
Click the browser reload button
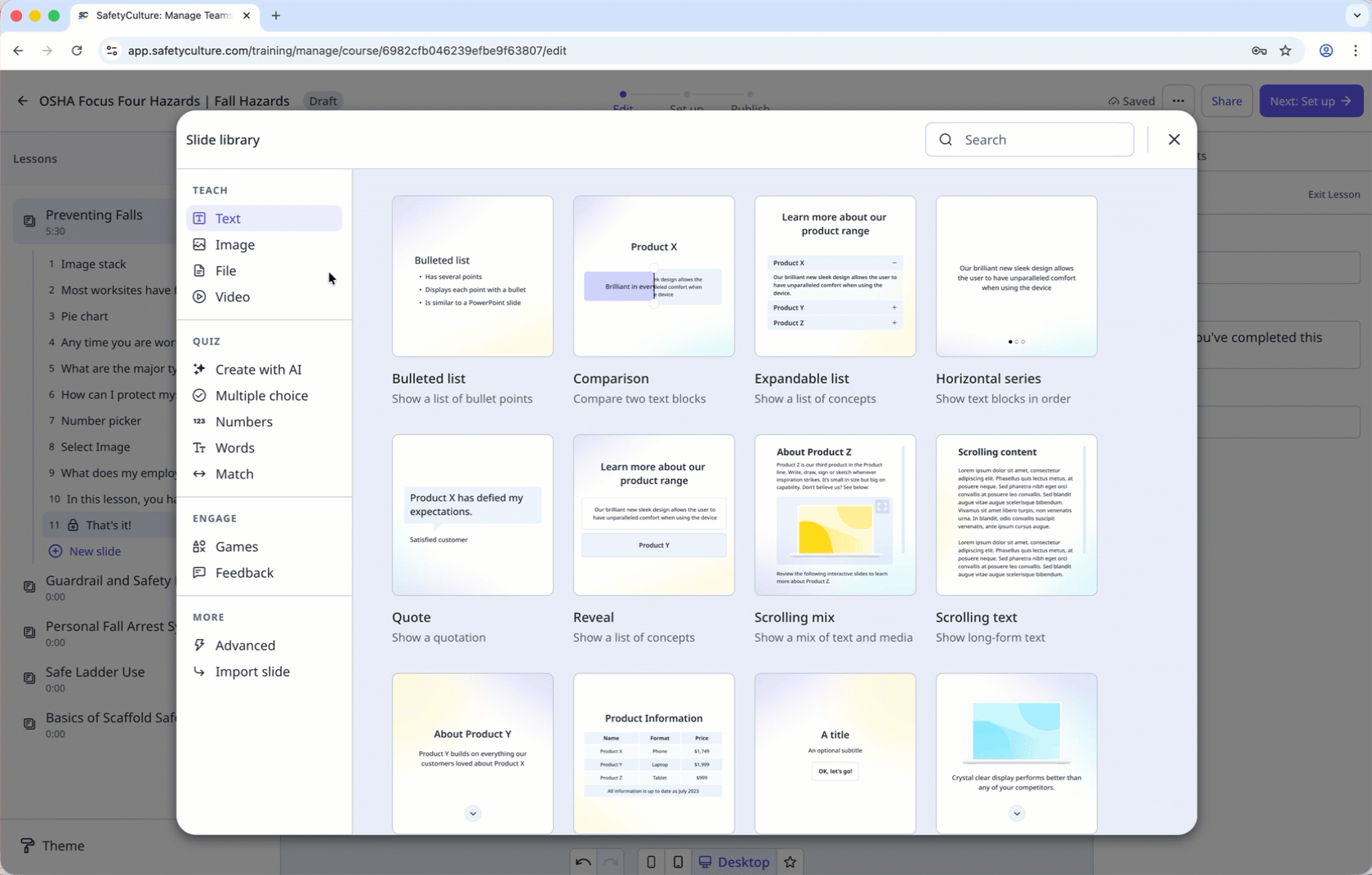click(77, 51)
